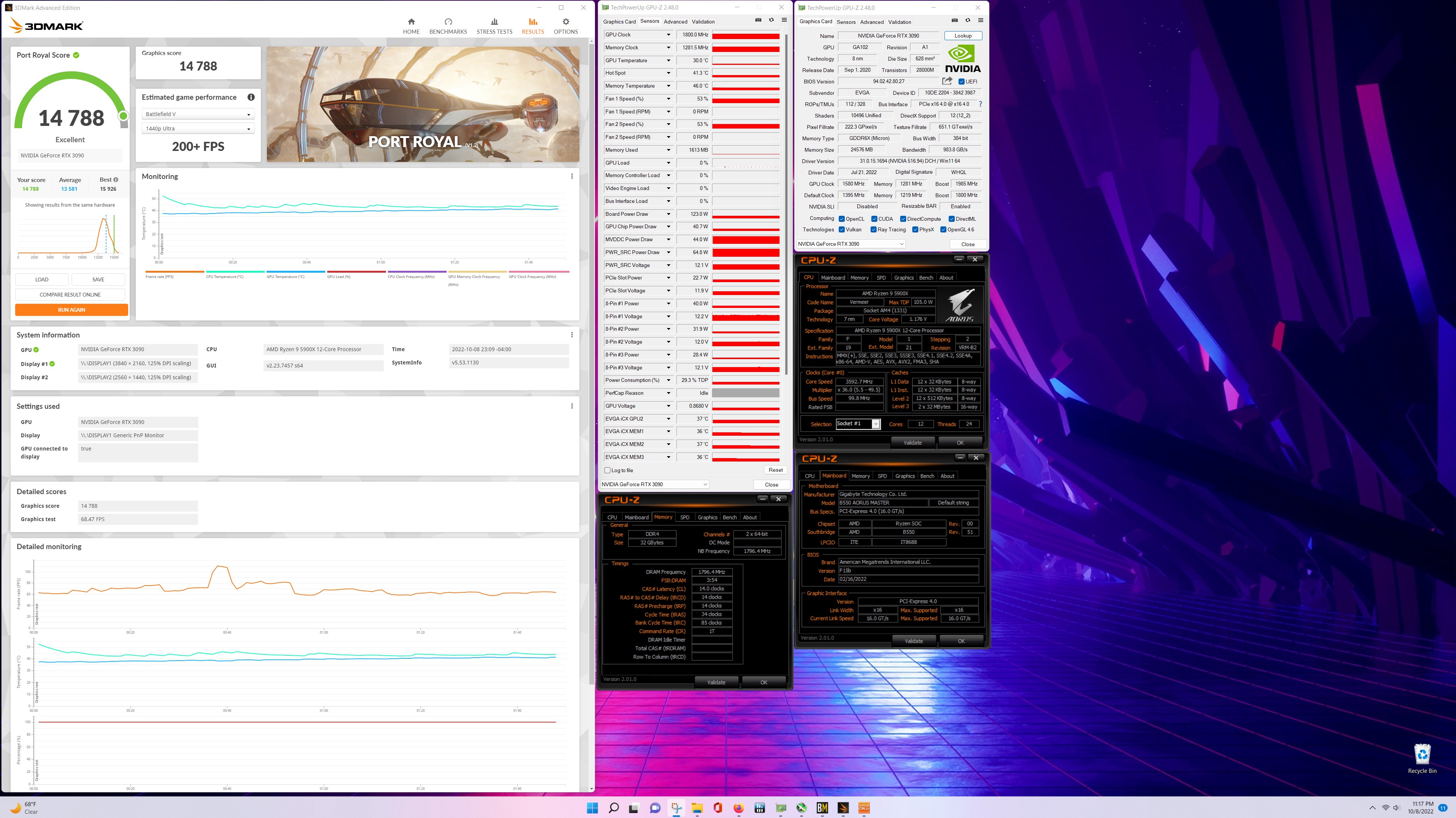Click screenshot camera icon in GPU-Z Graphics Card window
Image resolution: width=1456 pixels, height=818 pixels.
pyautogui.click(x=955, y=20)
